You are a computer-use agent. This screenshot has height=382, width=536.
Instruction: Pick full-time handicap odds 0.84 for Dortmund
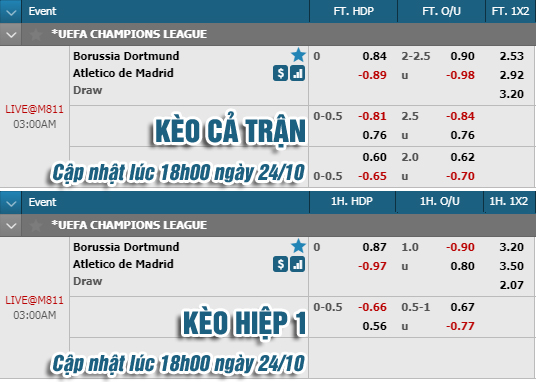pyautogui.click(x=375, y=56)
